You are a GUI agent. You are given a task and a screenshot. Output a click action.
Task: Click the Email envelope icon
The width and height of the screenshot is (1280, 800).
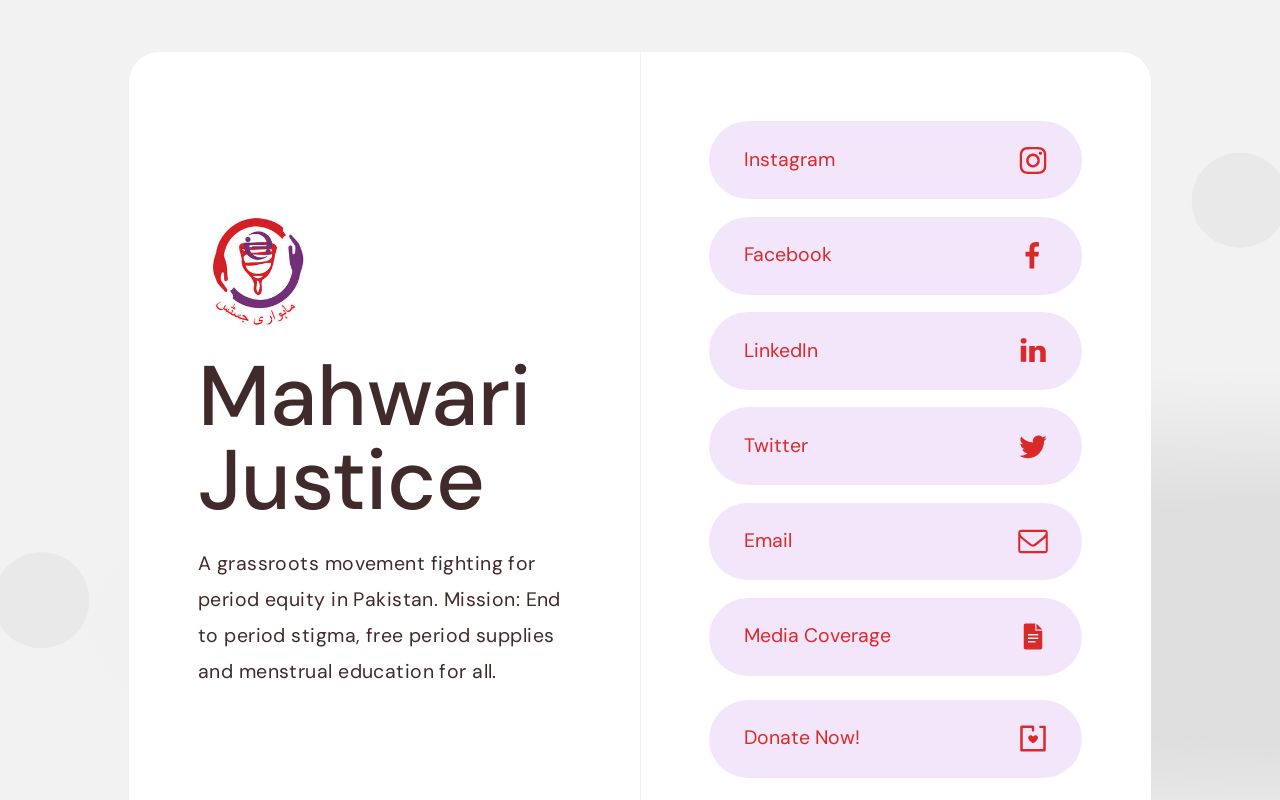(1033, 541)
